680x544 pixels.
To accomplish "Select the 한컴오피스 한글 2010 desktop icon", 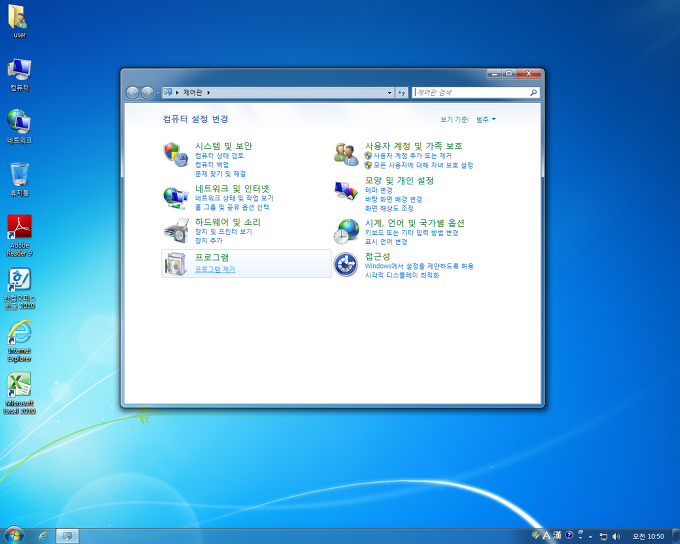I will coord(19,288).
